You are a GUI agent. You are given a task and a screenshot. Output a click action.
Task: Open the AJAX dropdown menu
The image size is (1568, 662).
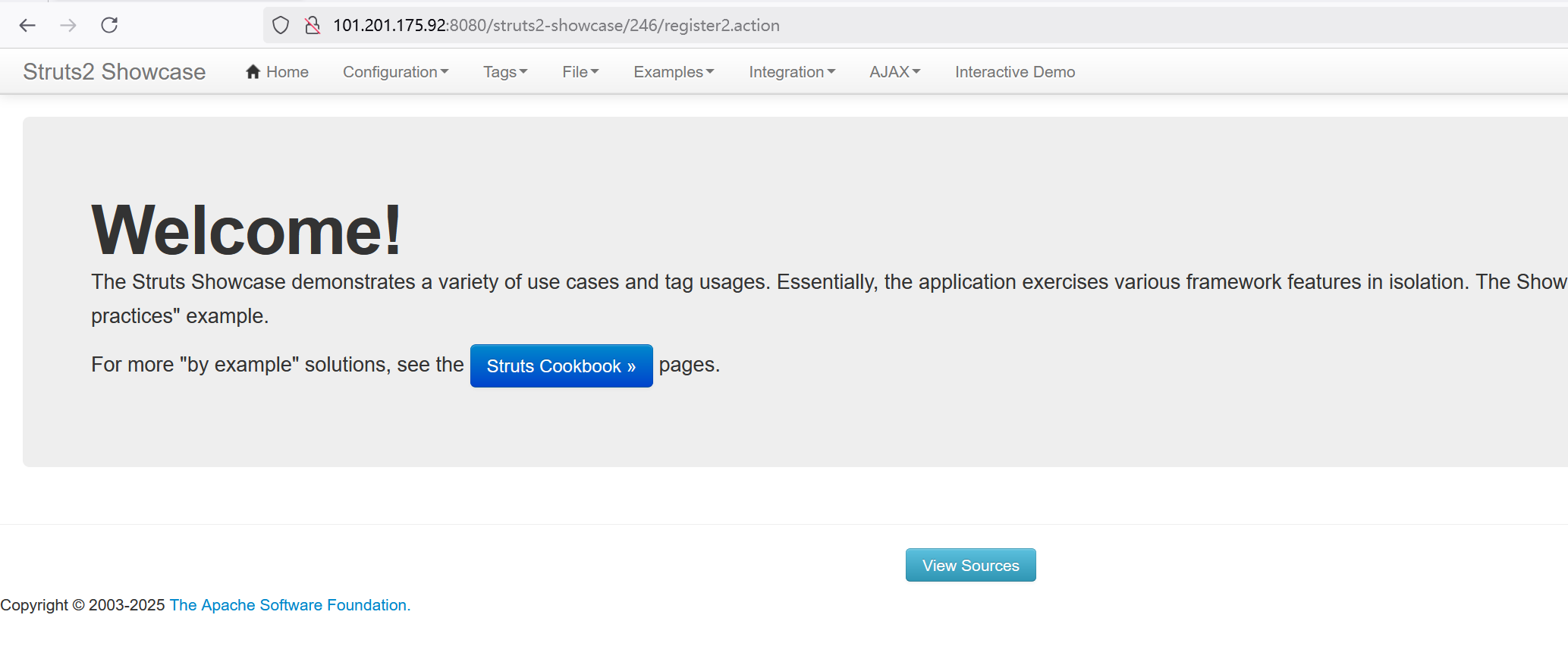895,71
